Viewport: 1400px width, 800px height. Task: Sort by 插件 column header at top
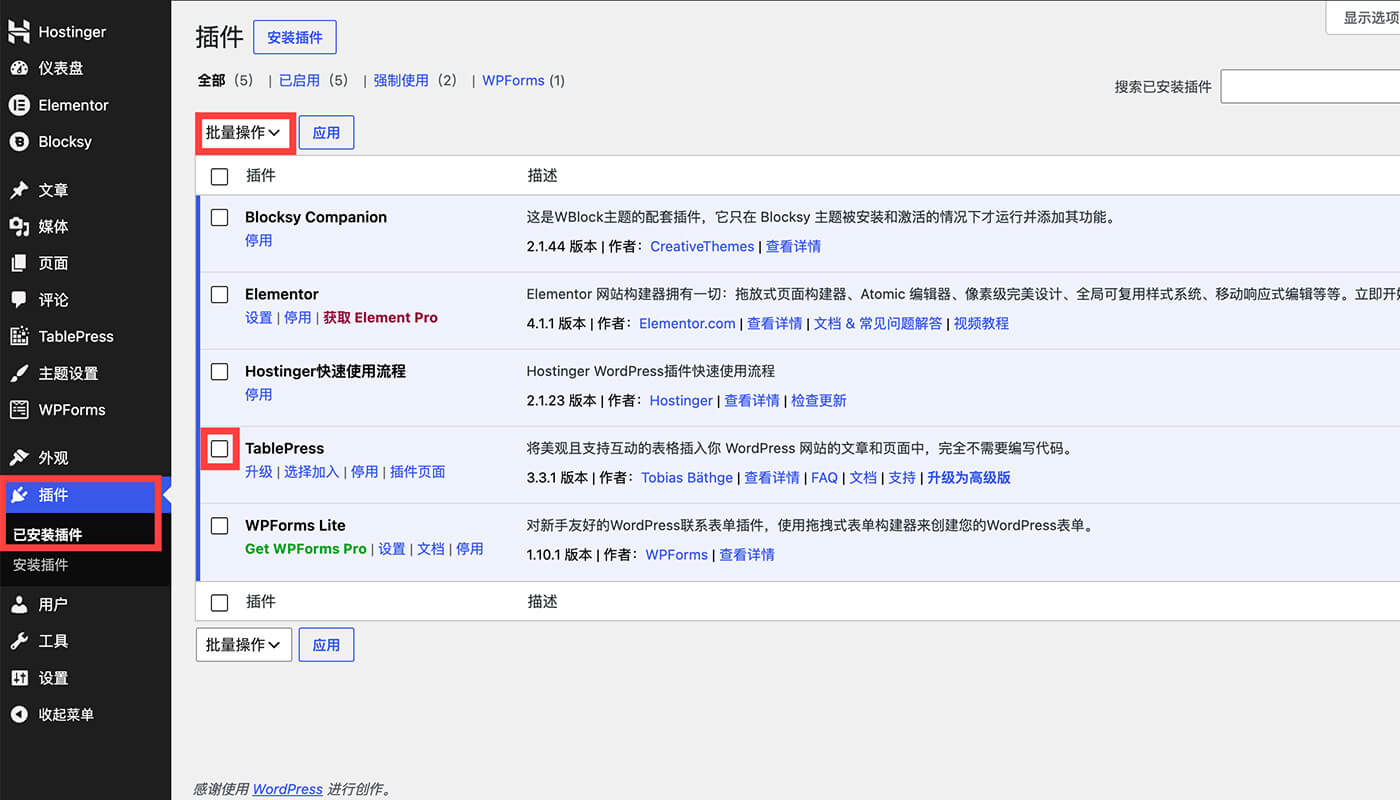tap(261, 176)
